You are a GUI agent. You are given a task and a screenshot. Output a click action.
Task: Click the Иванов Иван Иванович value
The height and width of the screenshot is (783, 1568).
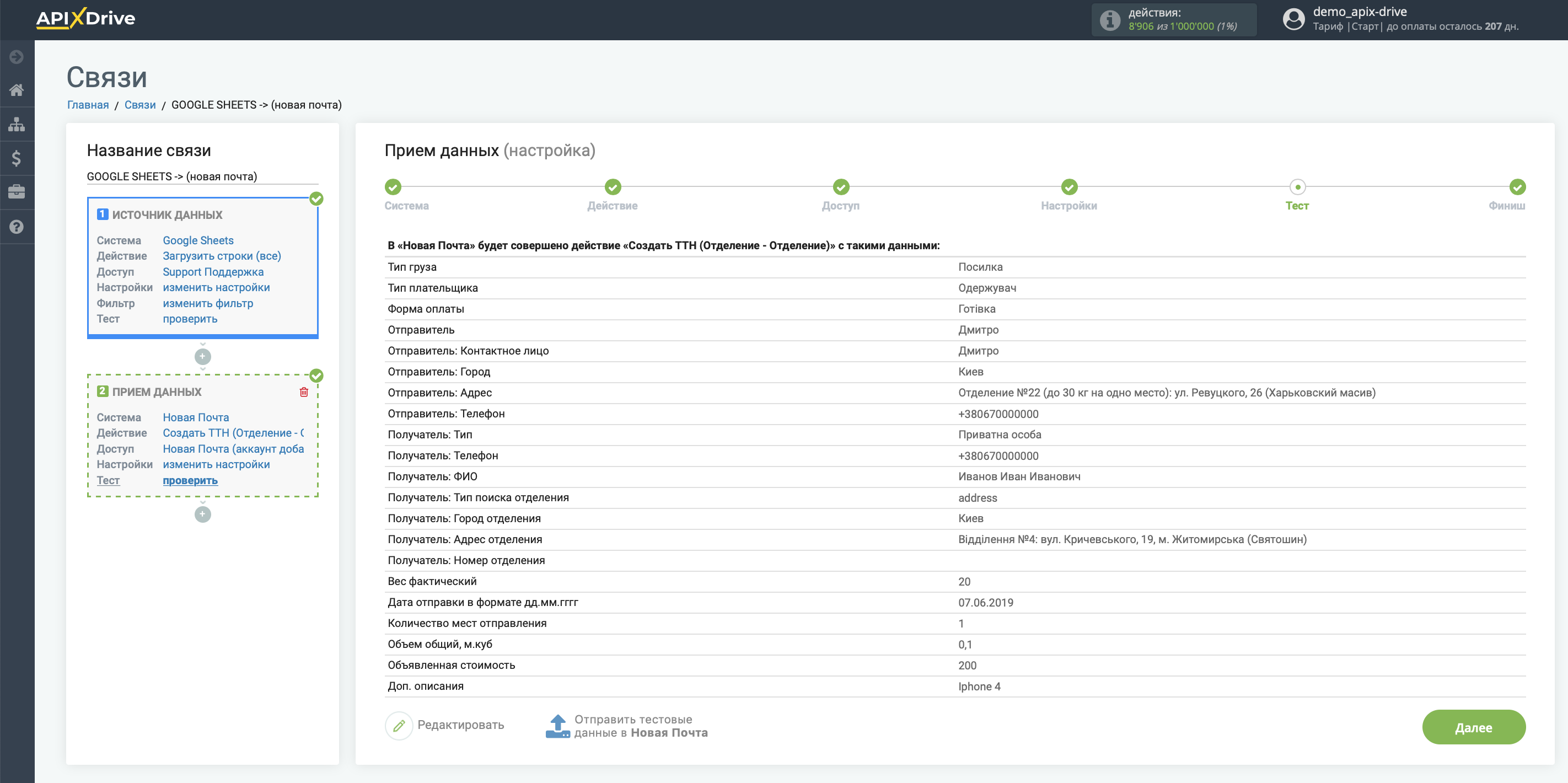click(1019, 476)
